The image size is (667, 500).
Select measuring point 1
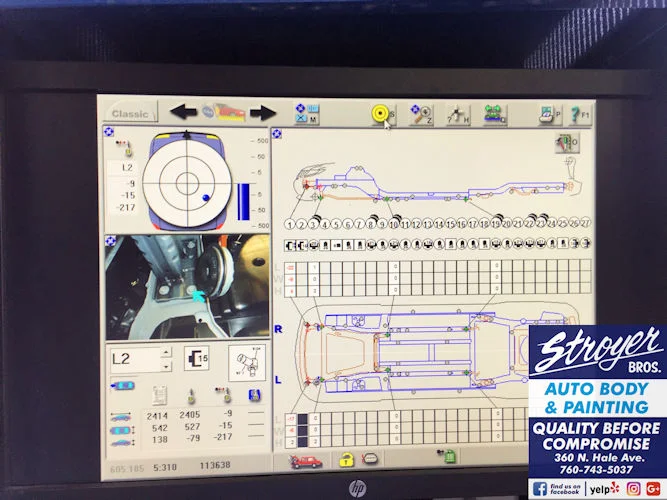coord(290,224)
